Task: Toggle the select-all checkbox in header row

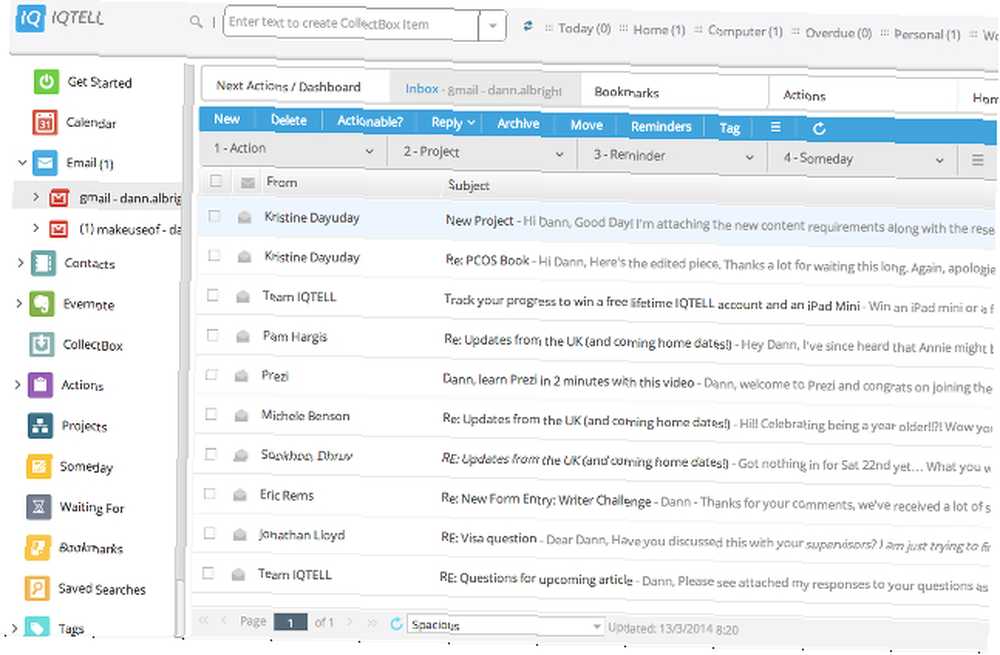Action: point(216,181)
